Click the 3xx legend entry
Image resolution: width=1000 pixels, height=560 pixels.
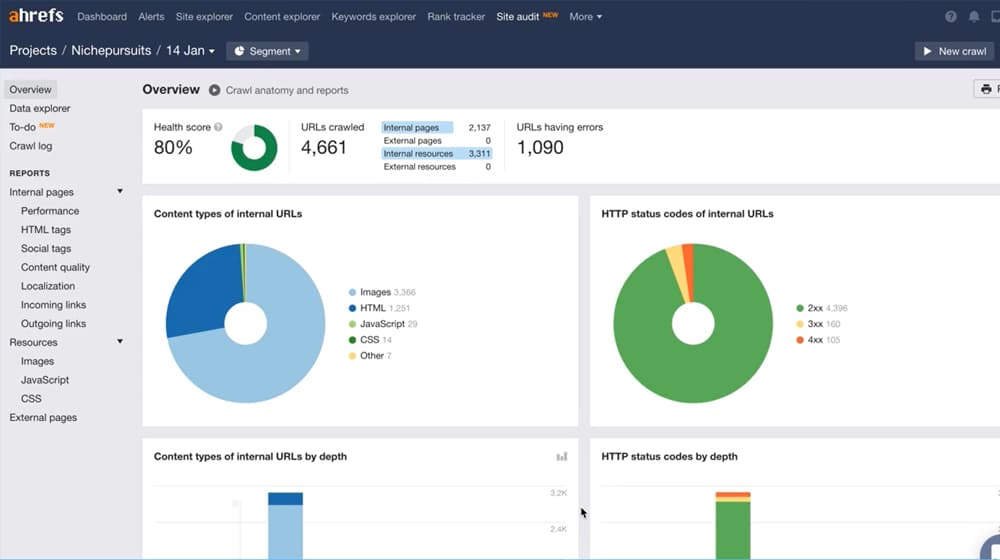point(818,324)
